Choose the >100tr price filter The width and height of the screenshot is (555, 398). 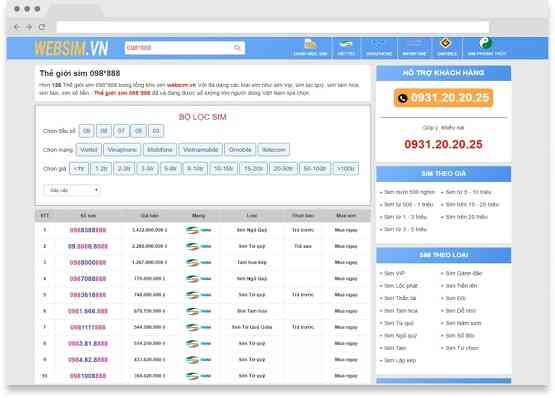pyautogui.click(x=346, y=169)
